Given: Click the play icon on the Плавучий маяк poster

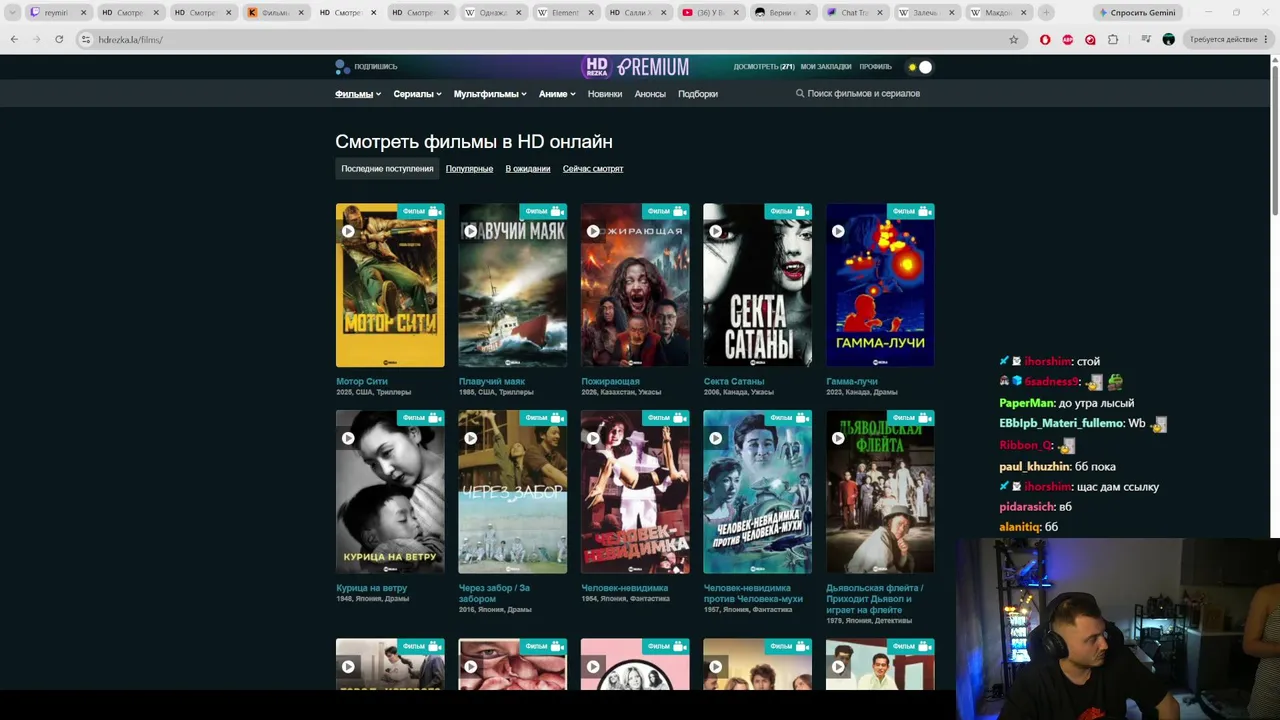Looking at the screenshot, I should 470,231.
